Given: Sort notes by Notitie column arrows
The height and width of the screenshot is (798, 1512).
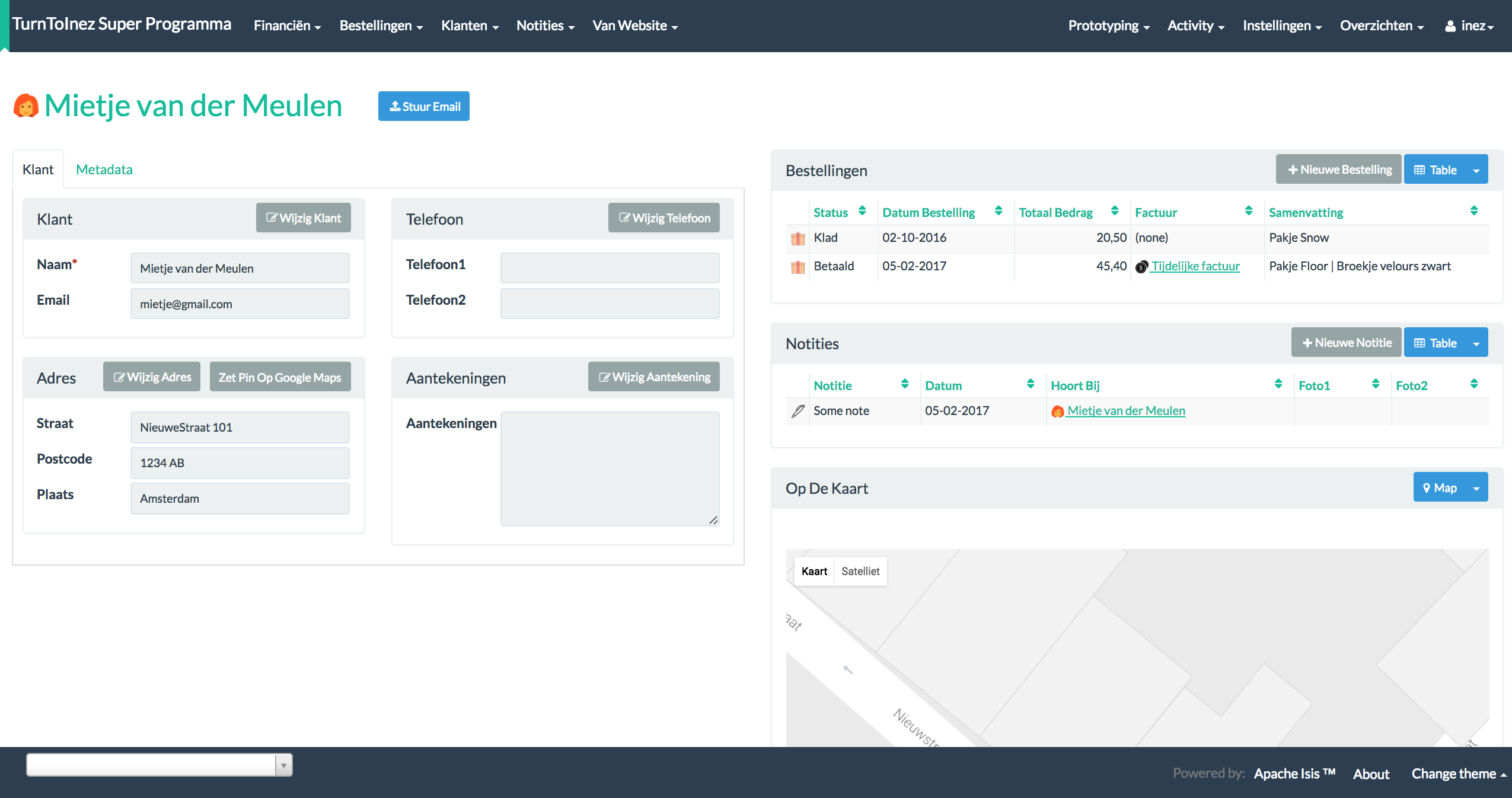Looking at the screenshot, I should coord(905,384).
